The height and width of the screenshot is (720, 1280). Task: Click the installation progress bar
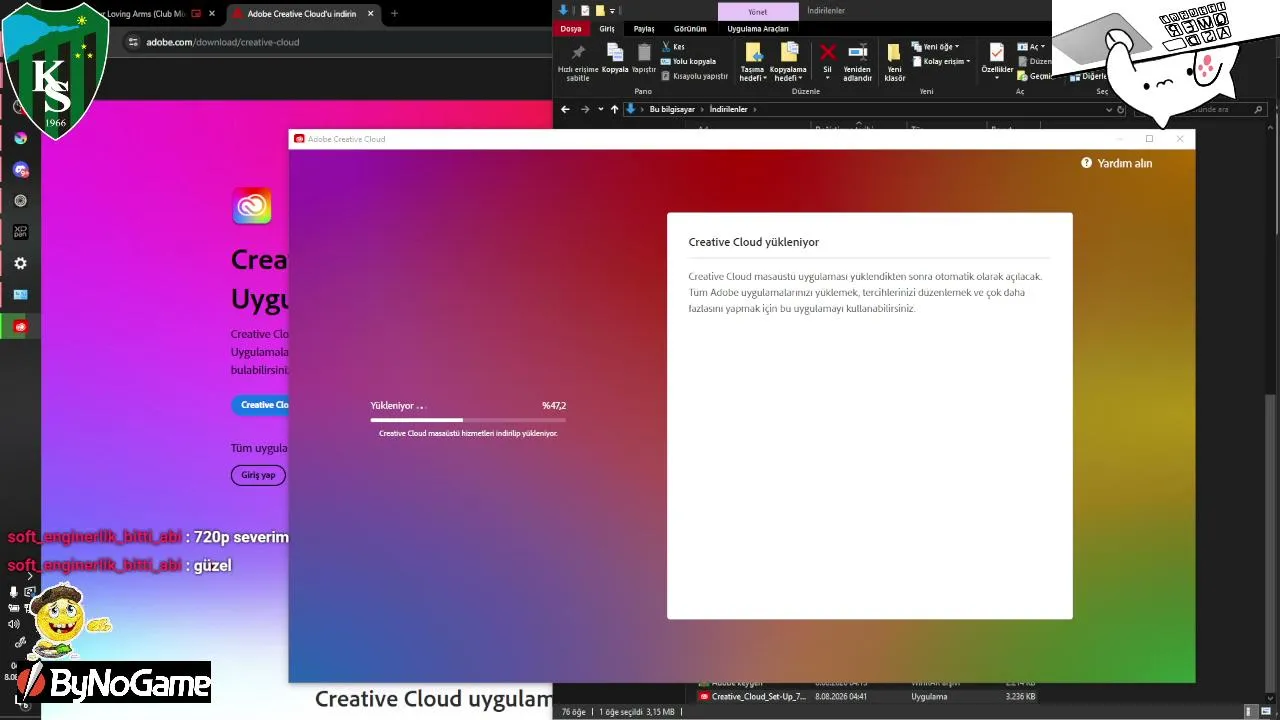[468, 420]
